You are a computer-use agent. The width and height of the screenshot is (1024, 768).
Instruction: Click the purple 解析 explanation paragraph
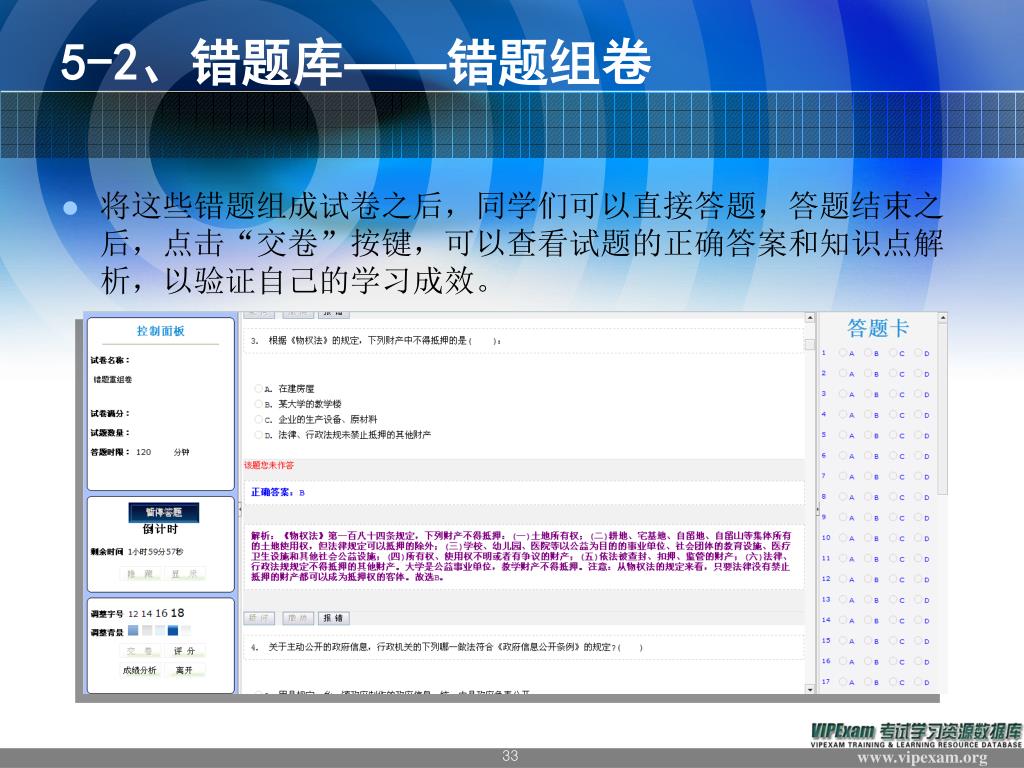coord(521,556)
